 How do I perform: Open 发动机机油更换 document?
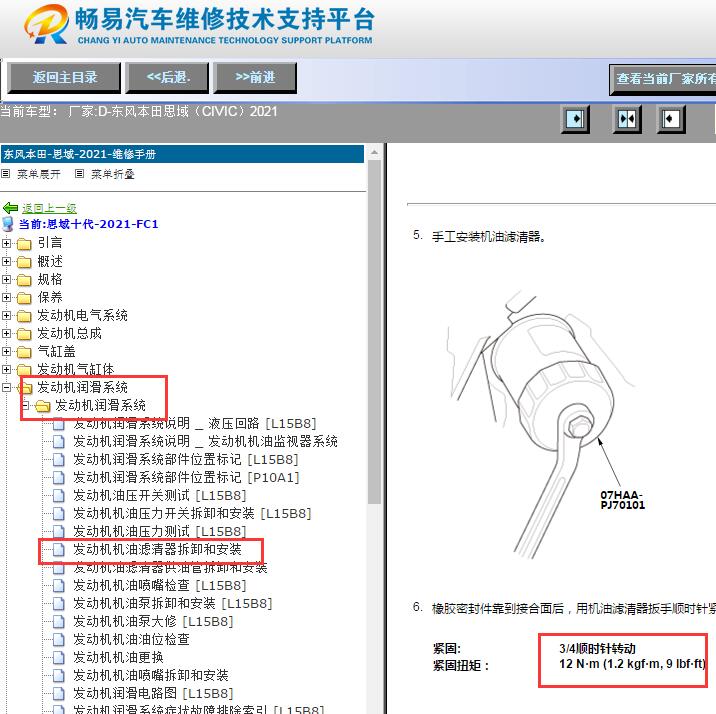point(118,657)
